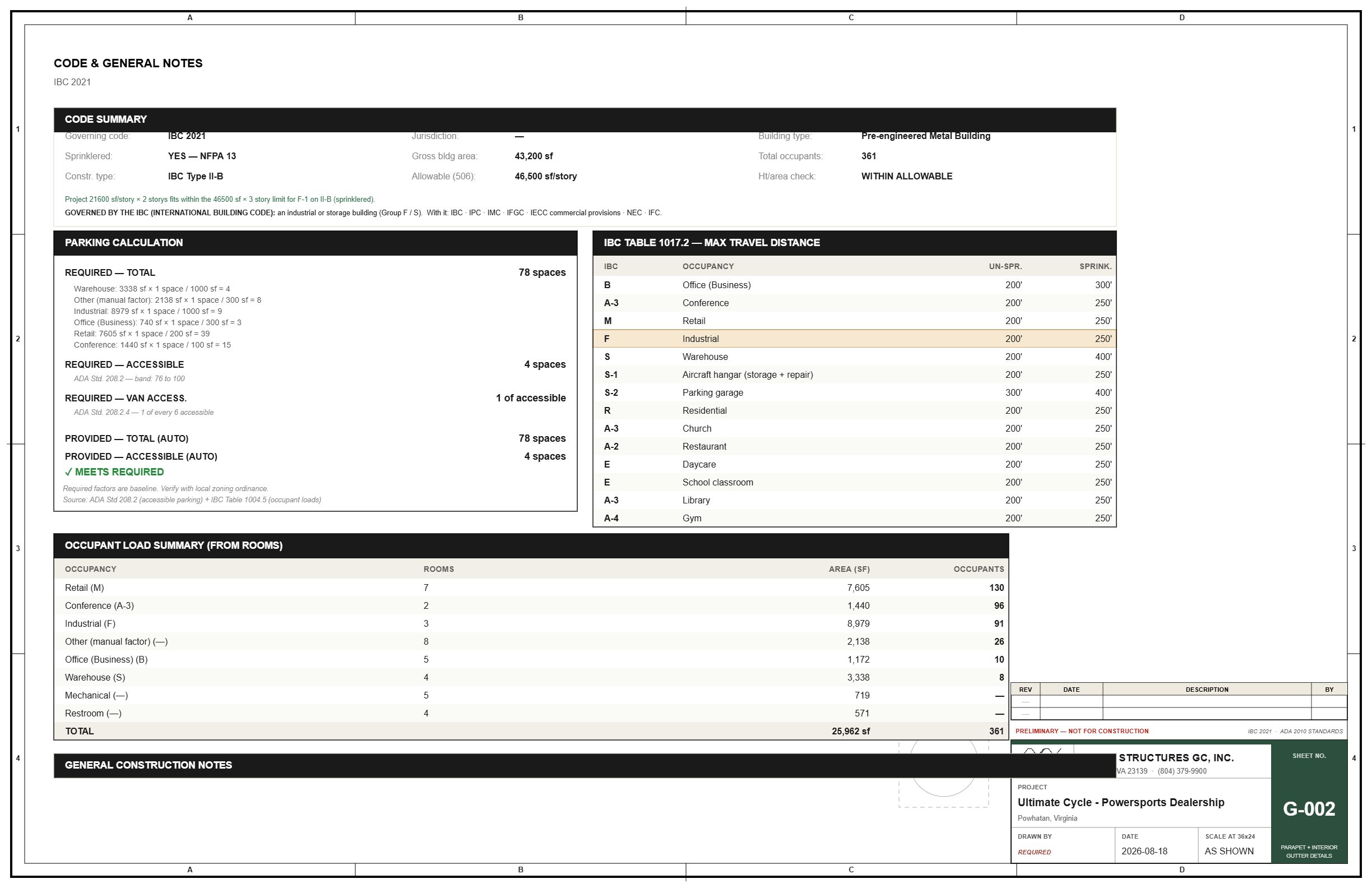1372x888 pixels.
Task: Select the title block date '2026-08-18'
Action: (x=1144, y=851)
